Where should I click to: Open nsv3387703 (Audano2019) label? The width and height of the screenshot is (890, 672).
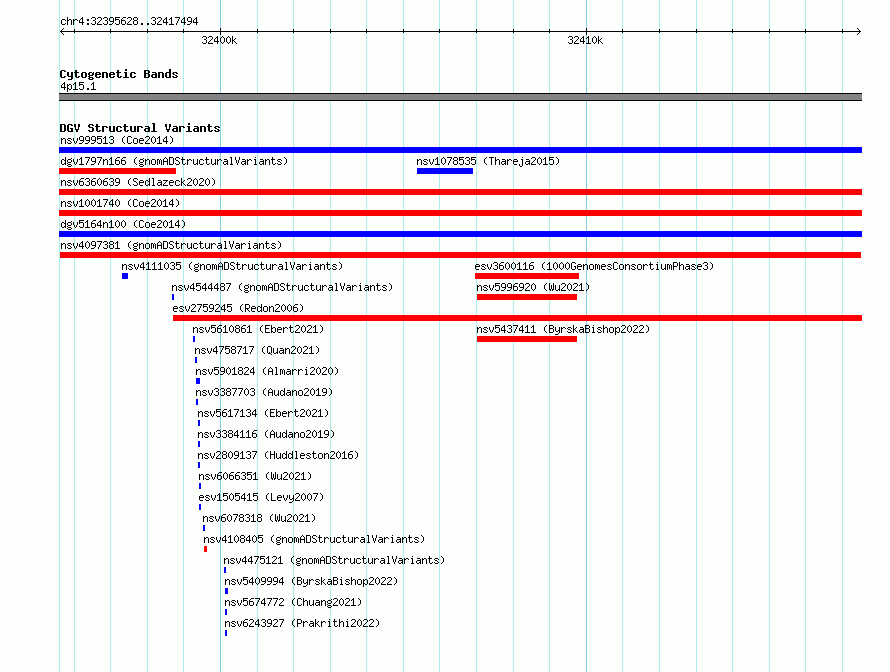point(264,392)
